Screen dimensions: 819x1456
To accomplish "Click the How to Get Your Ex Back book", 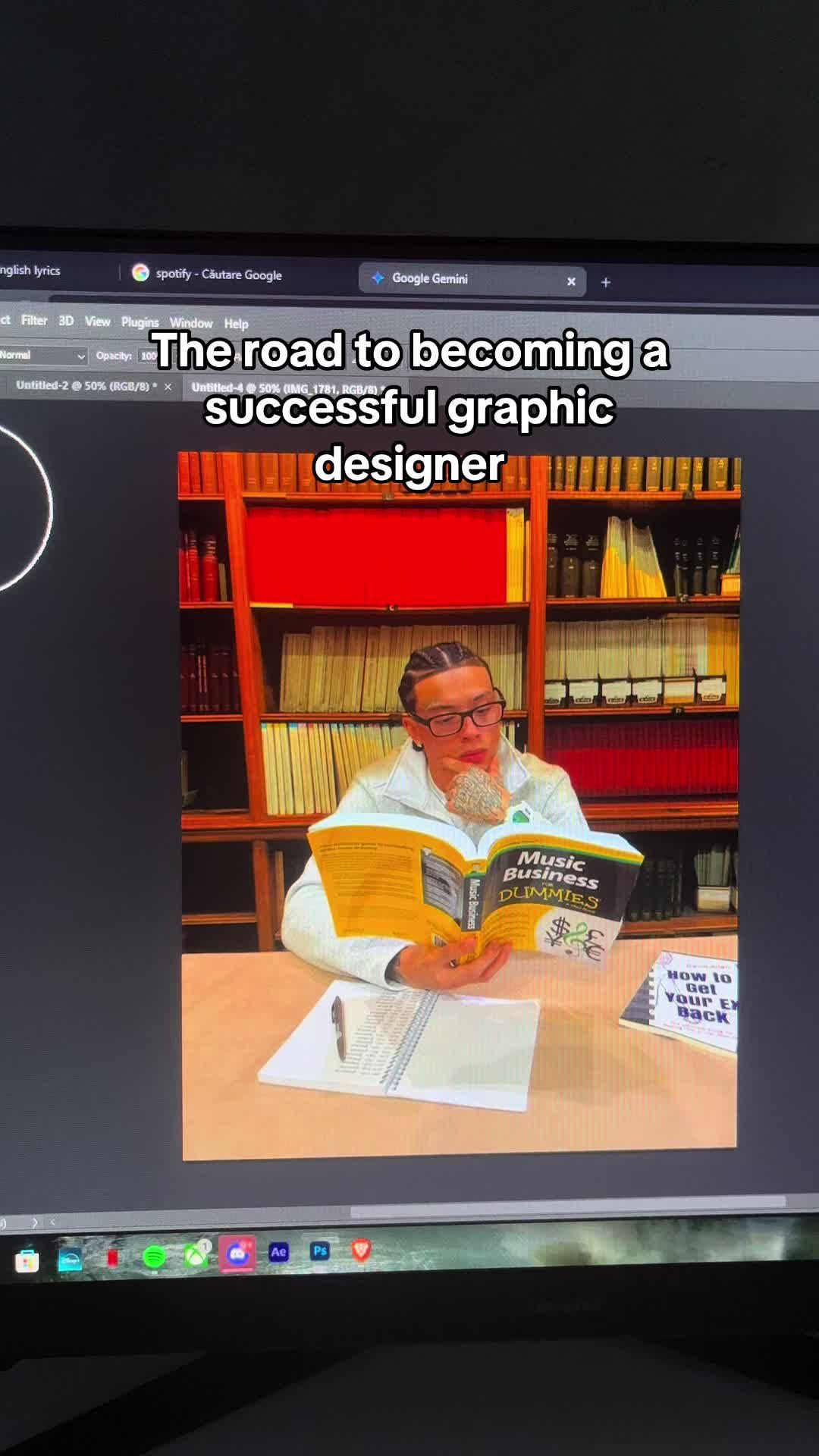I will click(x=682, y=1001).
